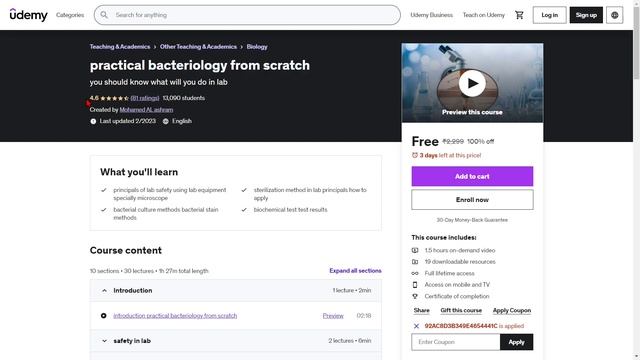Click the checkmark beside sterilization method
The image size is (640, 360).
(x=244, y=190)
